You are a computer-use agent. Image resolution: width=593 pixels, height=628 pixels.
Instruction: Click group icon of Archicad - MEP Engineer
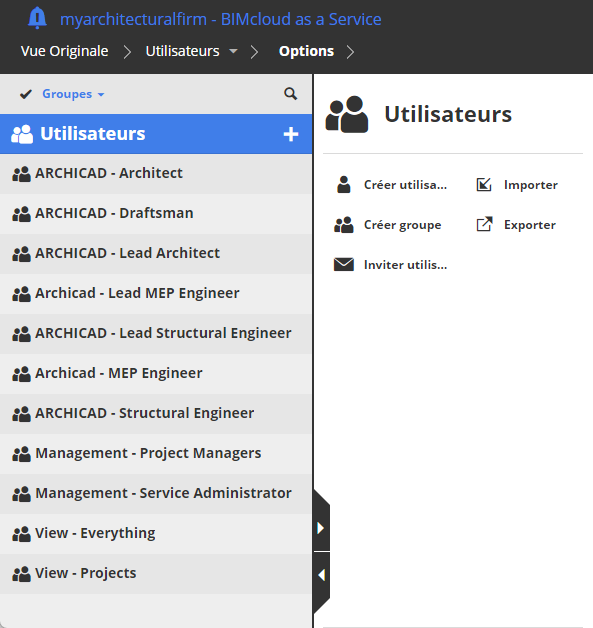pyautogui.click(x=21, y=374)
